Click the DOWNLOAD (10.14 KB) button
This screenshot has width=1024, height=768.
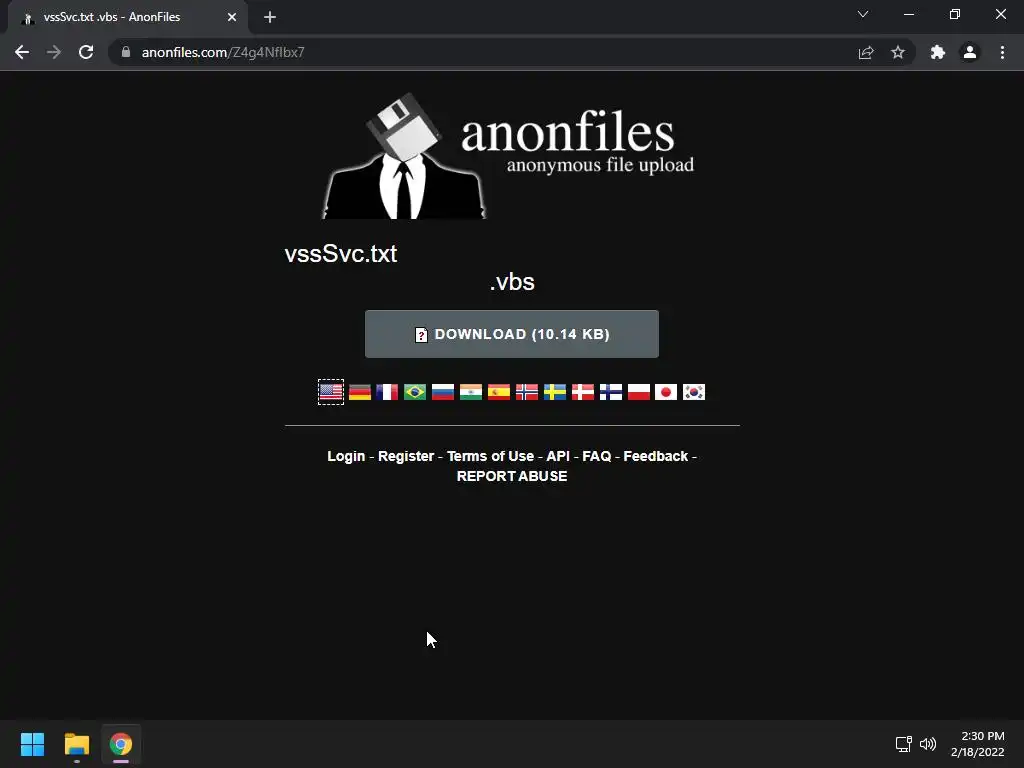pyautogui.click(x=512, y=334)
